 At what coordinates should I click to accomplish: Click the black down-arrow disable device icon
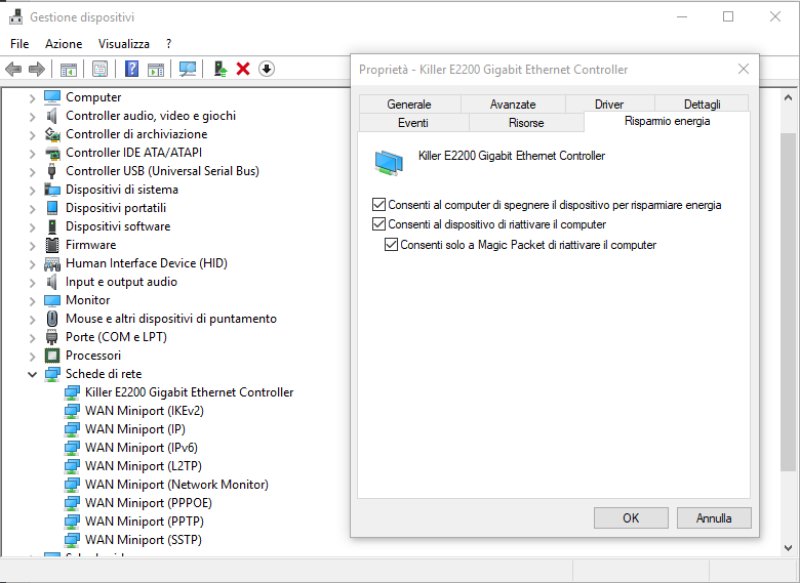(266, 68)
